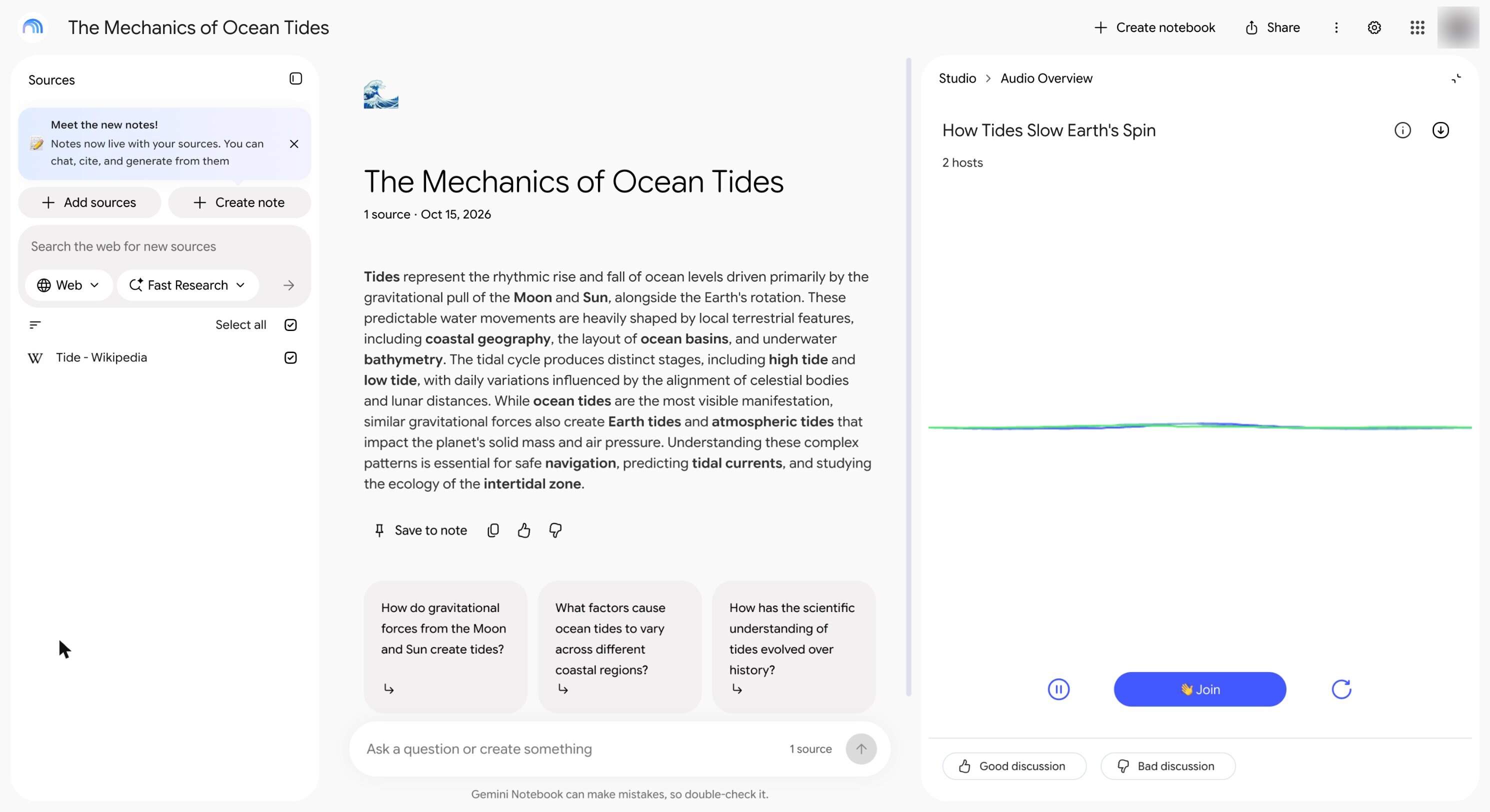This screenshot has width=1490, height=812.
Task: Open the audio overview info icon
Action: click(x=1402, y=130)
